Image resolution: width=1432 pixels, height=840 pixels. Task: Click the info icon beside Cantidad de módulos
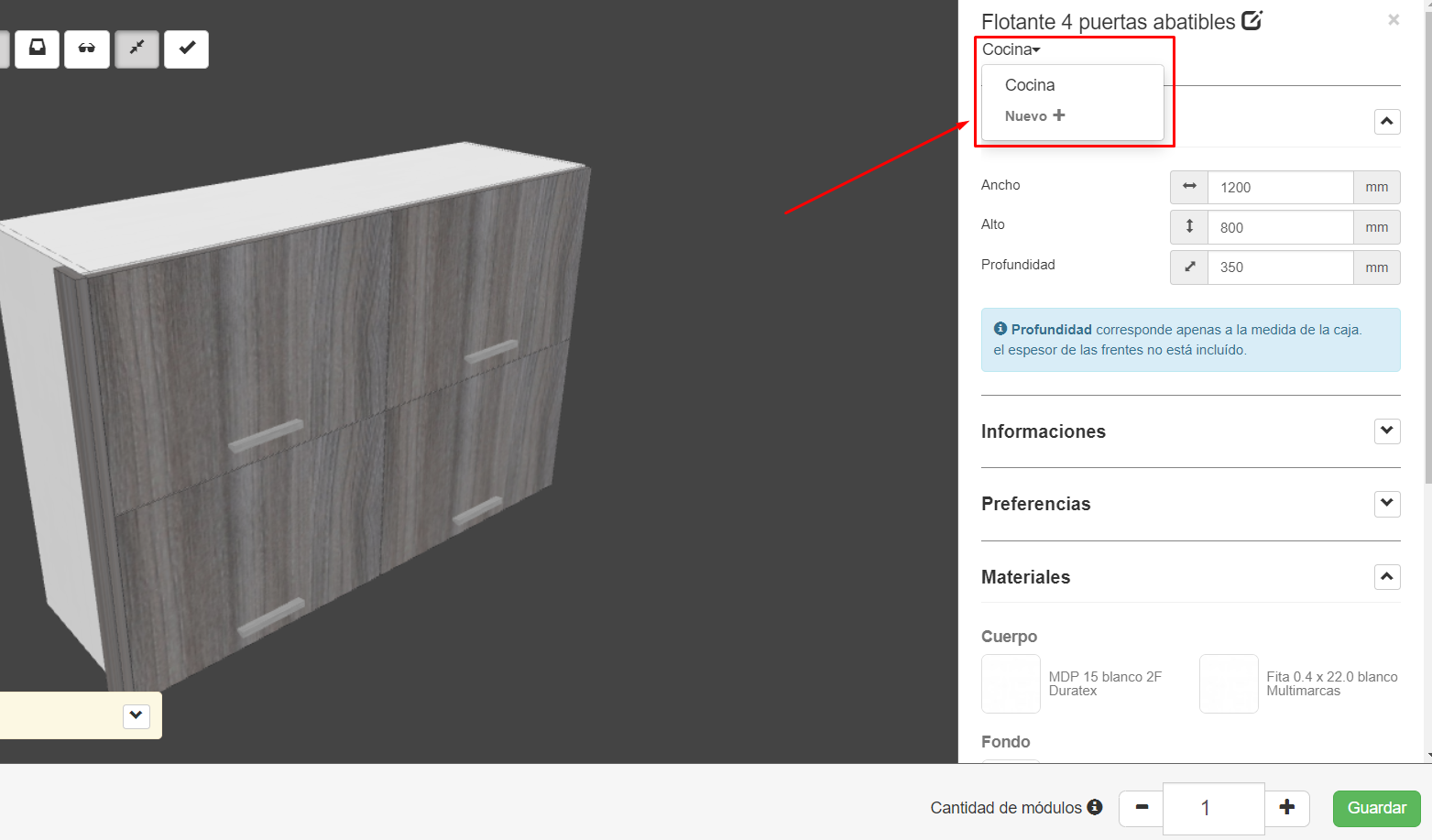[x=1095, y=807]
